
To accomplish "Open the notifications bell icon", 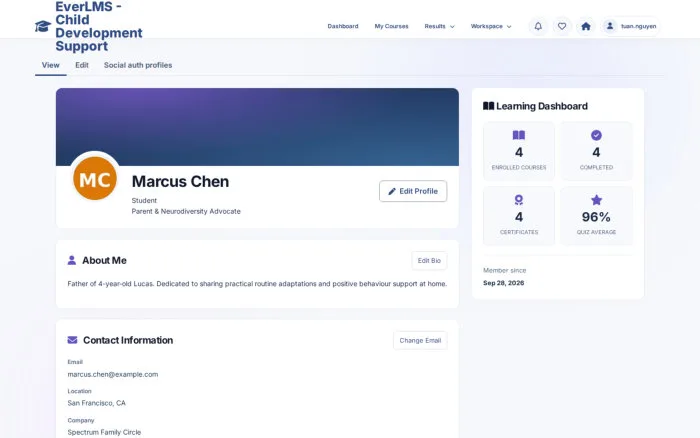I will (x=538, y=26).
